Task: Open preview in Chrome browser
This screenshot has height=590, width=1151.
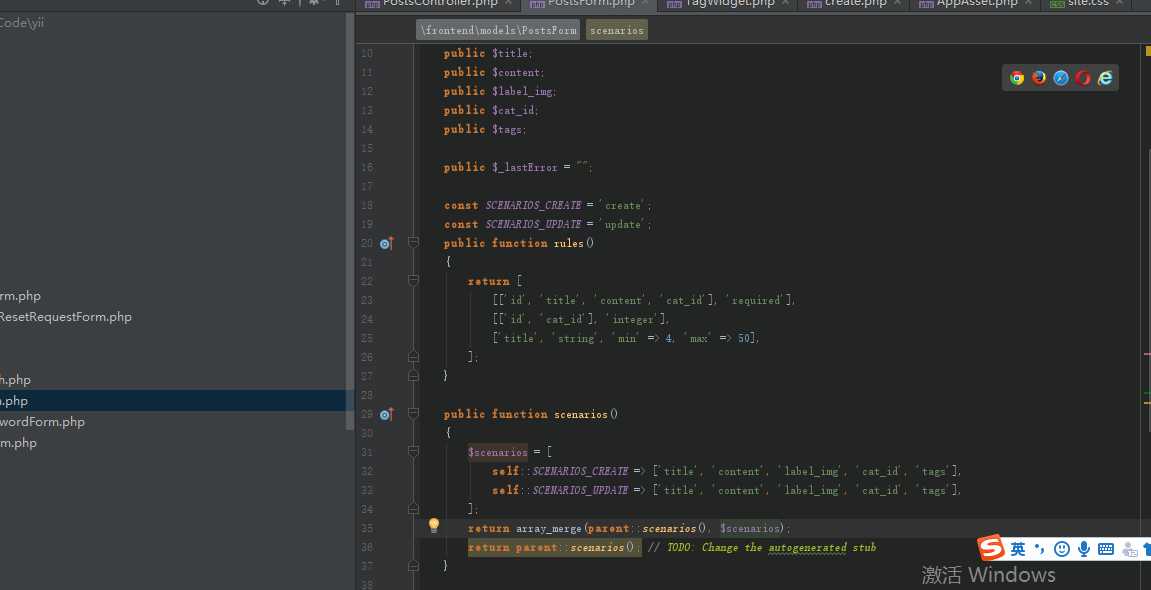Action: pyautogui.click(x=1017, y=78)
